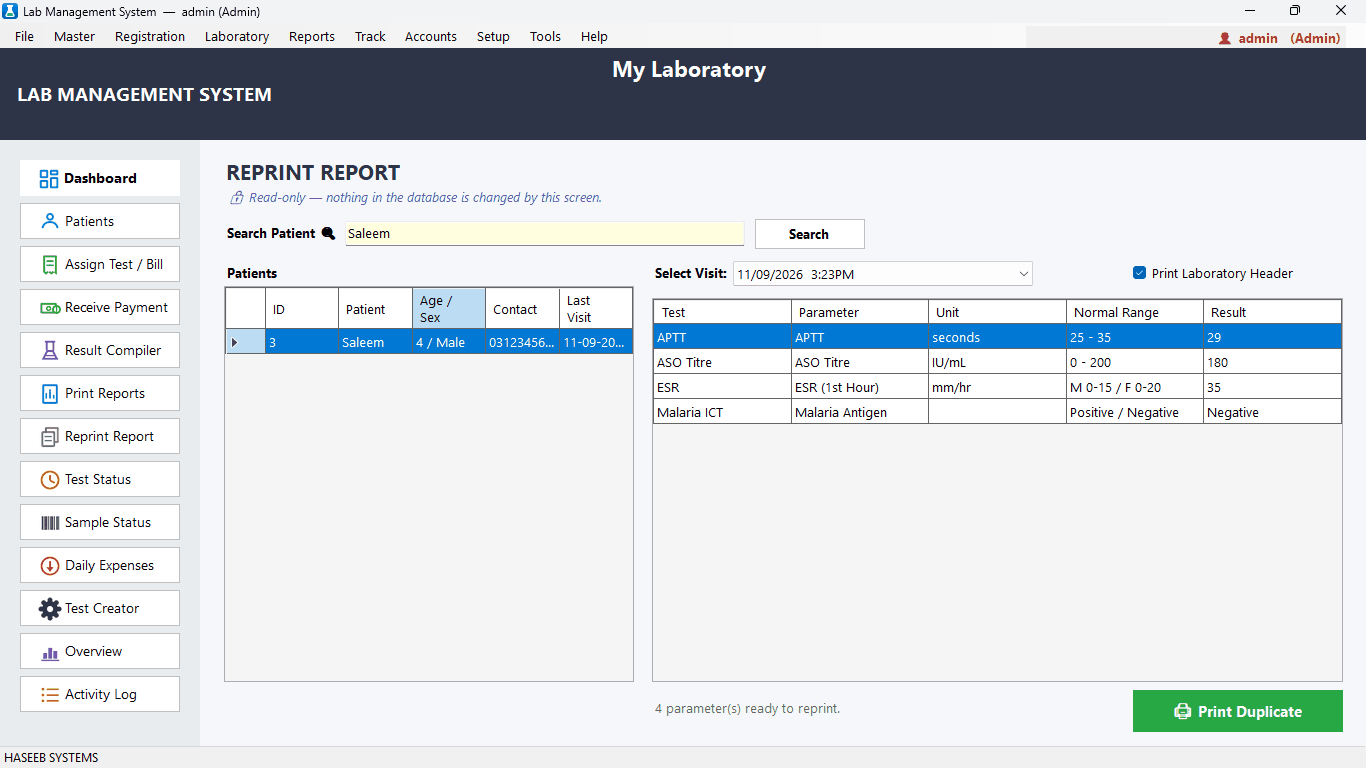Open the Accounts menu
The height and width of the screenshot is (768, 1366).
click(x=431, y=36)
